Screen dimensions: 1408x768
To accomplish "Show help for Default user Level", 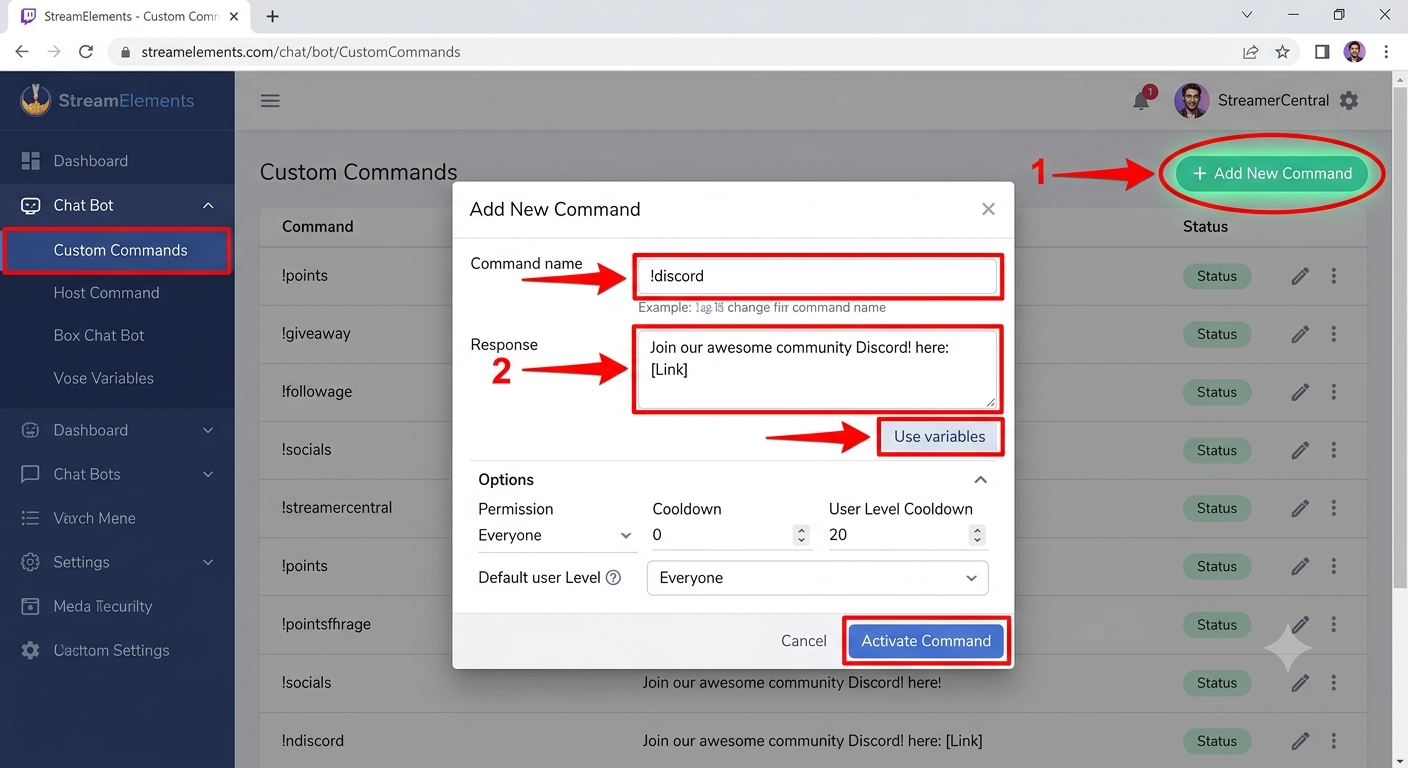I will [x=614, y=578].
